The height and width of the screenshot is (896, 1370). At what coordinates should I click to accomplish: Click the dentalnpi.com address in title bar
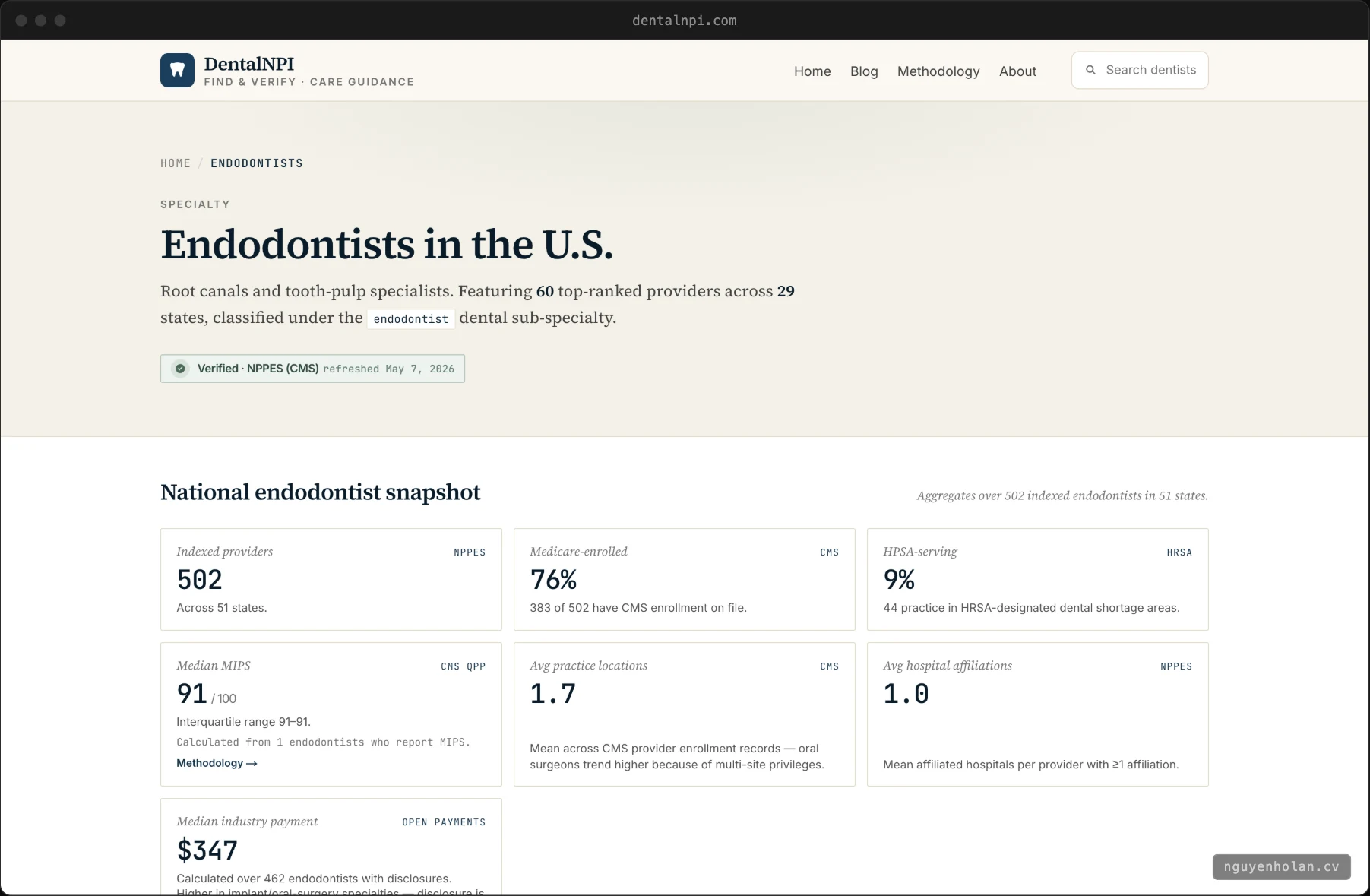pos(685,21)
